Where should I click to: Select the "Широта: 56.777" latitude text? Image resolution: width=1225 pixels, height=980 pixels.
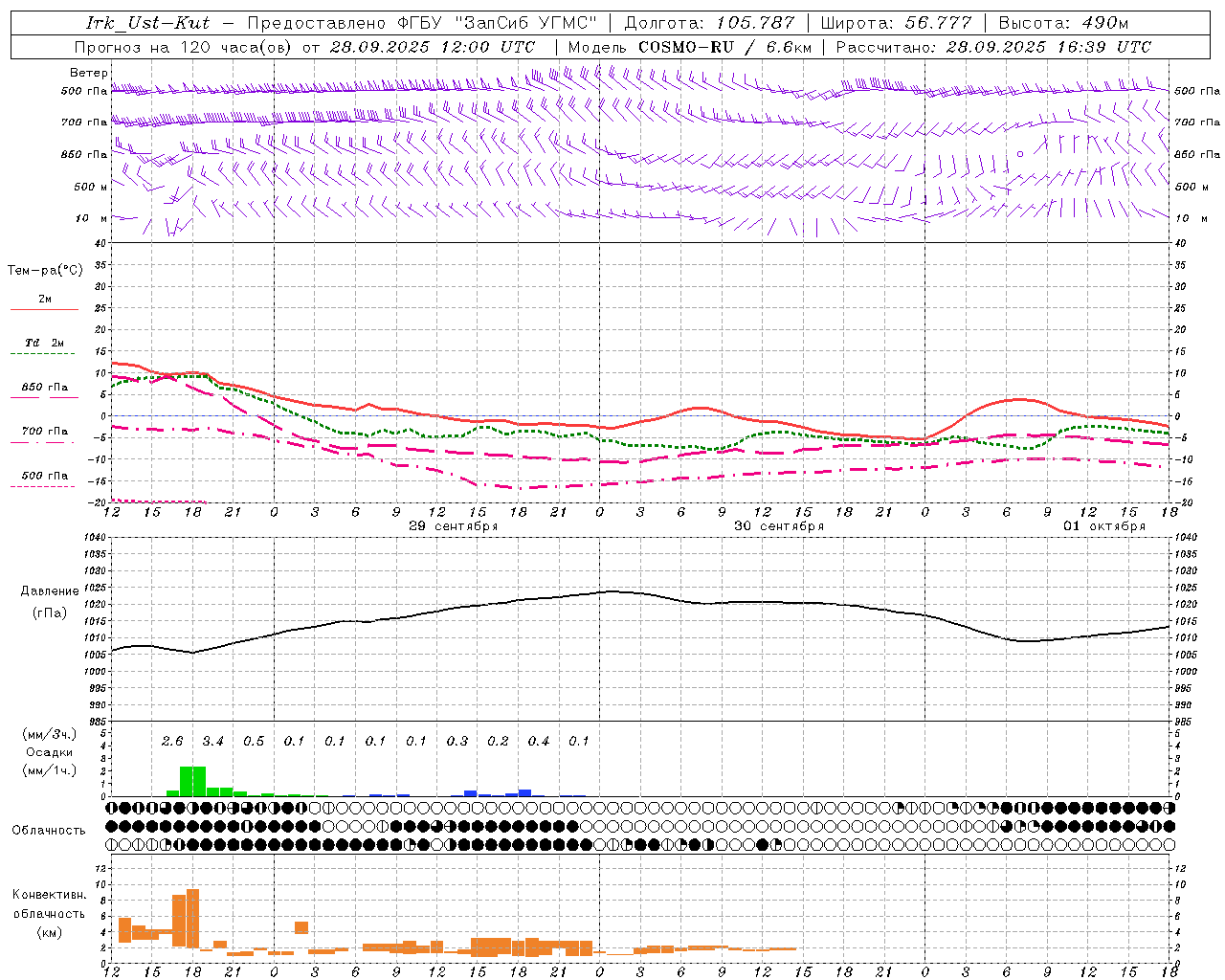point(896,23)
